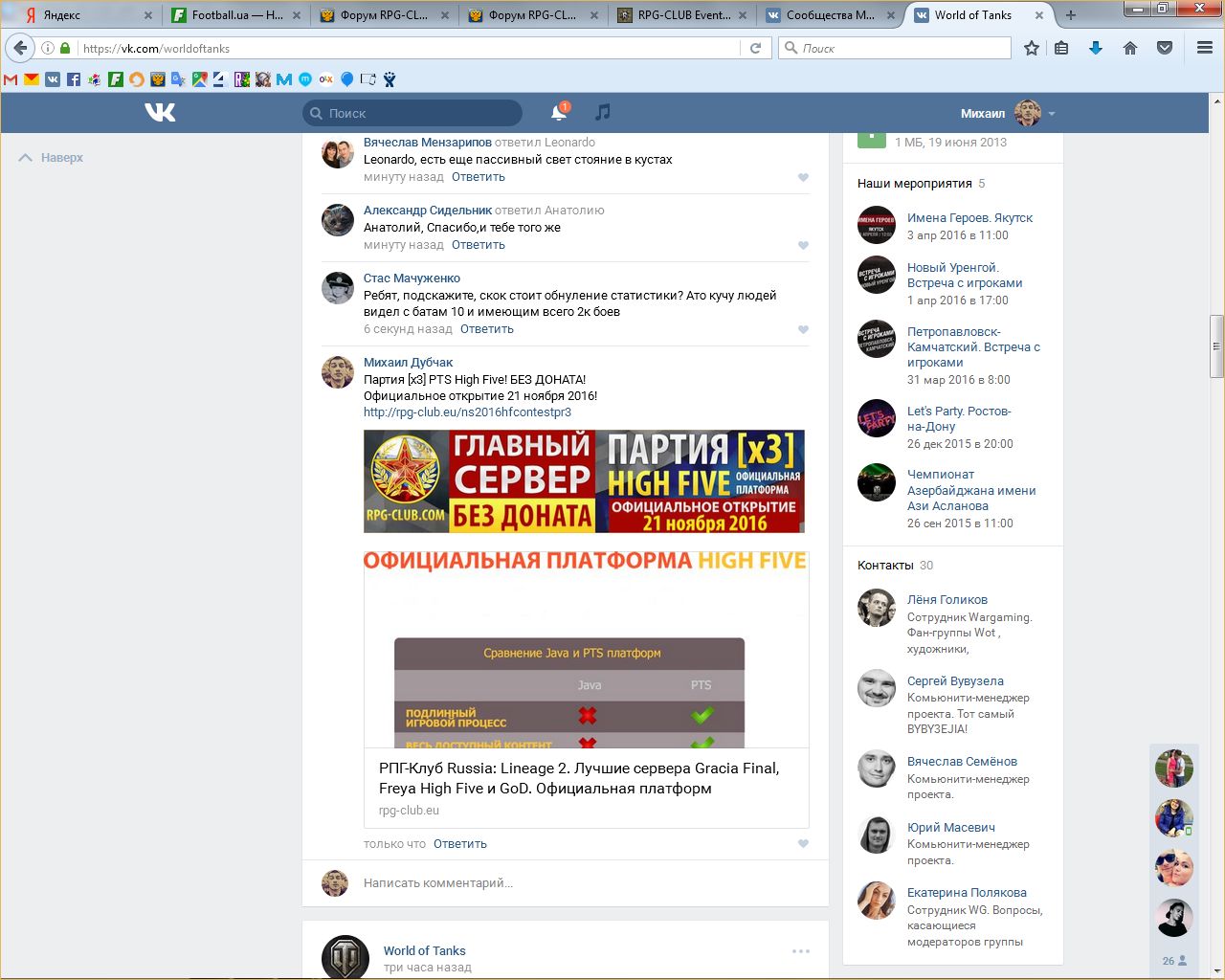Switch to the Football.ua browser tab
The image size is (1225, 980).
[x=235, y=15]
